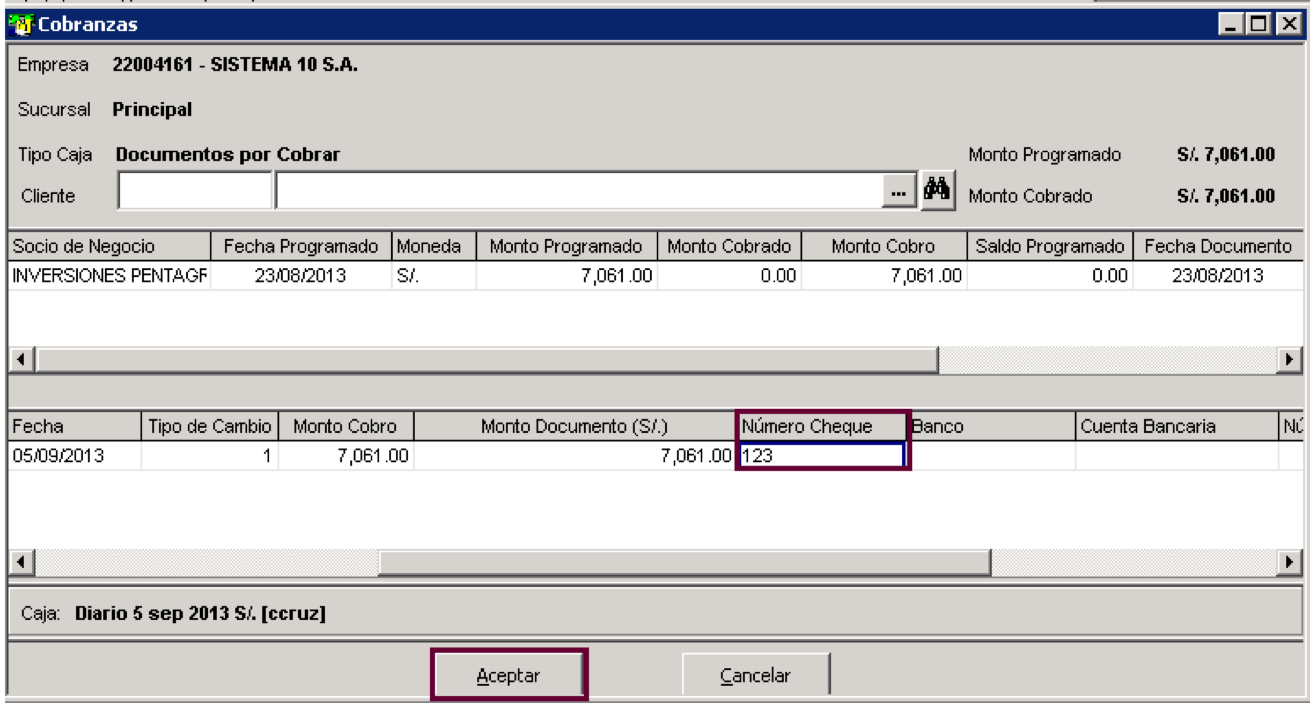Click the 05/09/2013 Fecha cell

click(75, 455)
